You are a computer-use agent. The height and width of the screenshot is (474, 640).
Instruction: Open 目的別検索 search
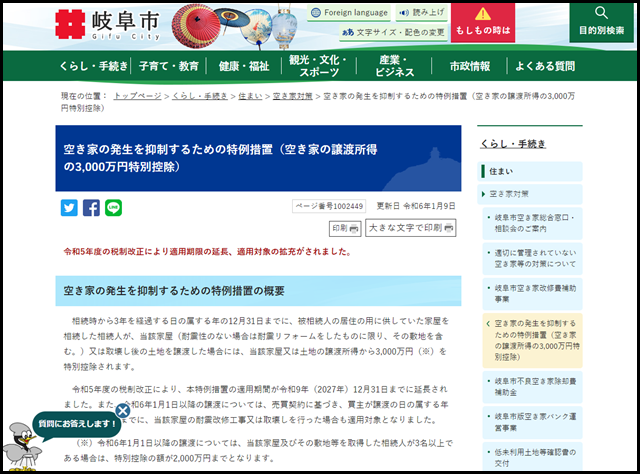pos(602,22)
